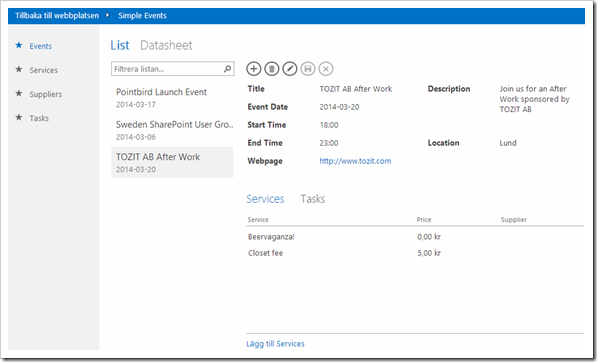Click the Event Date value 2014-03-20
Screen dimensions: 597x362
point(339,107)
